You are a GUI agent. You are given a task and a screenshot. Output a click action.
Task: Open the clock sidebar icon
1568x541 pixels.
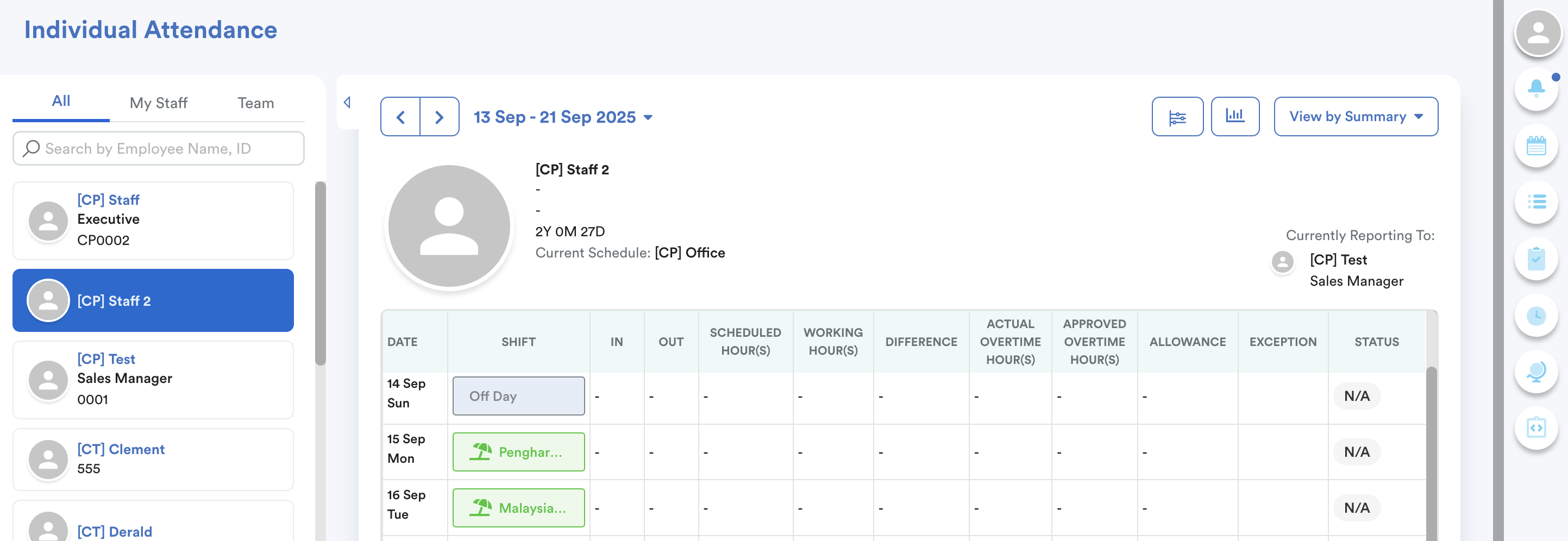pyautogui.click(x=1536, y=315)
